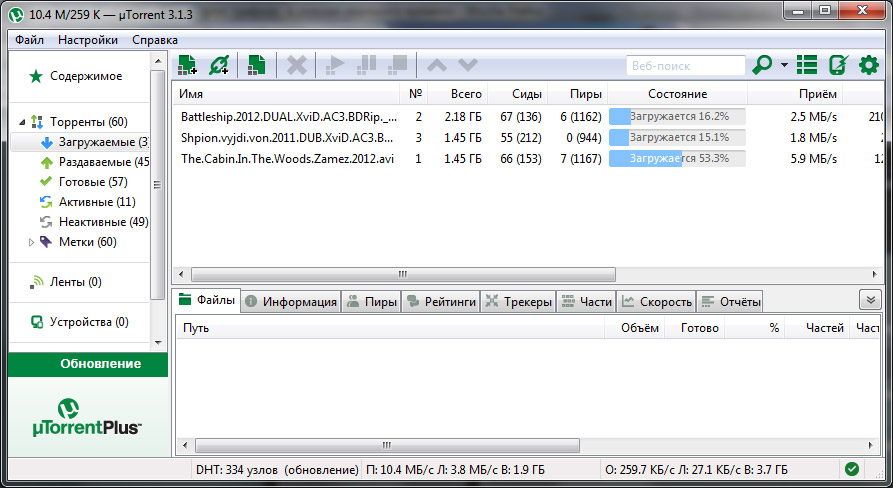Click the web search magnifier icon
The width and height of the screenshot is (893, 488).
pyautogui.click(x=762, y=65)
